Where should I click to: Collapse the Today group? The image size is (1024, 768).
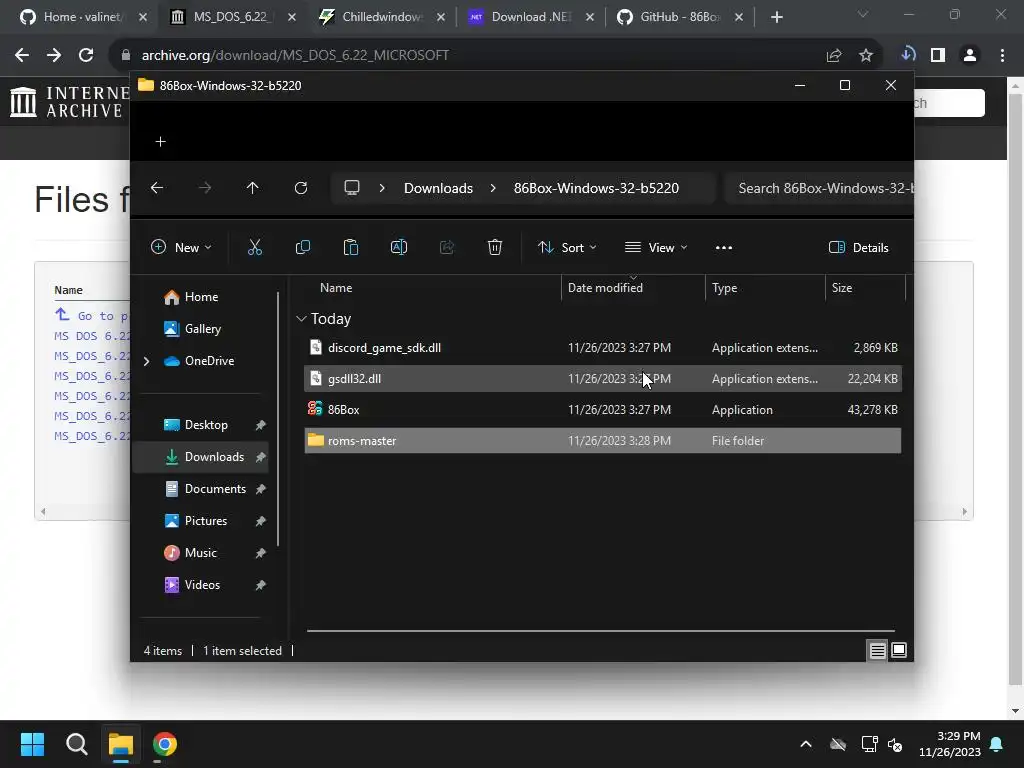pos(301,319)
